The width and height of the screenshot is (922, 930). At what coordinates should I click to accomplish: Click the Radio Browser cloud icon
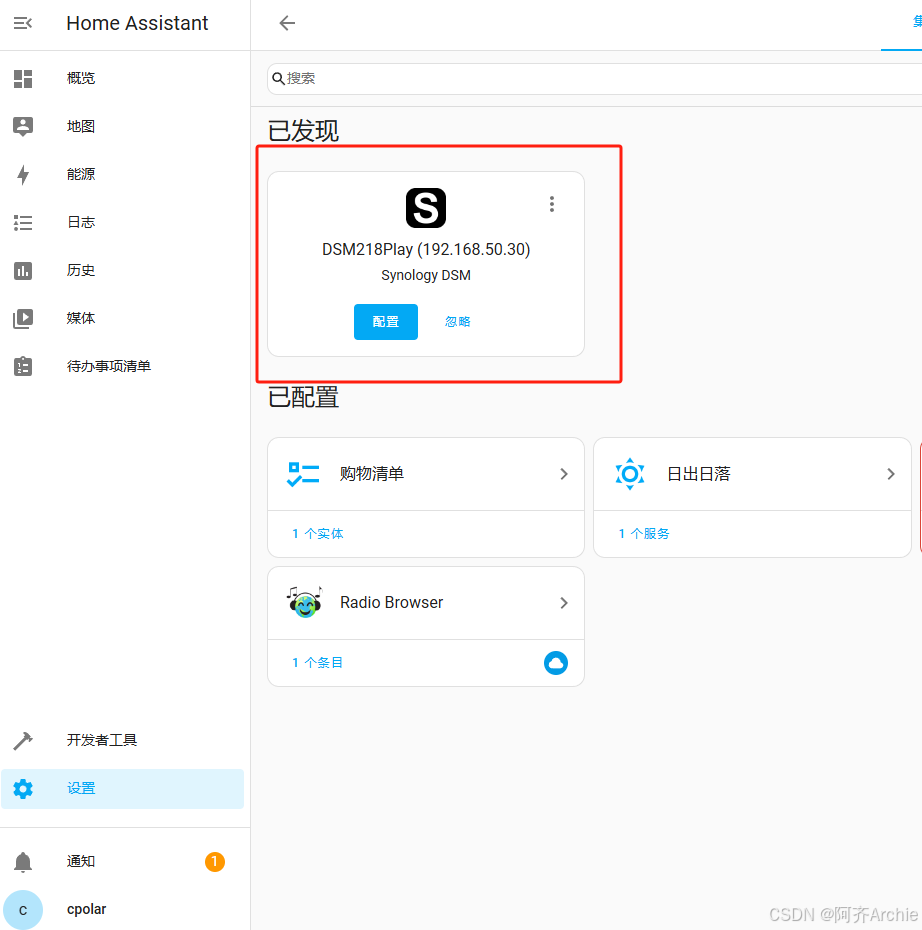coord(556,663)
